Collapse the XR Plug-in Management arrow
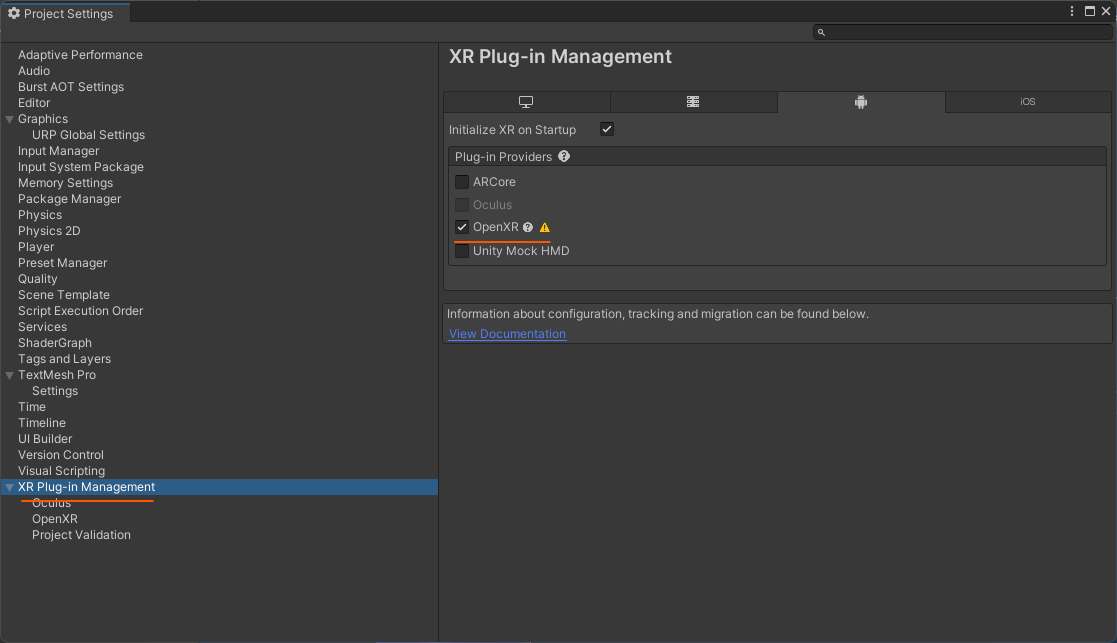1117x643 pixels. pyautogui.click(x=9, y=487)
